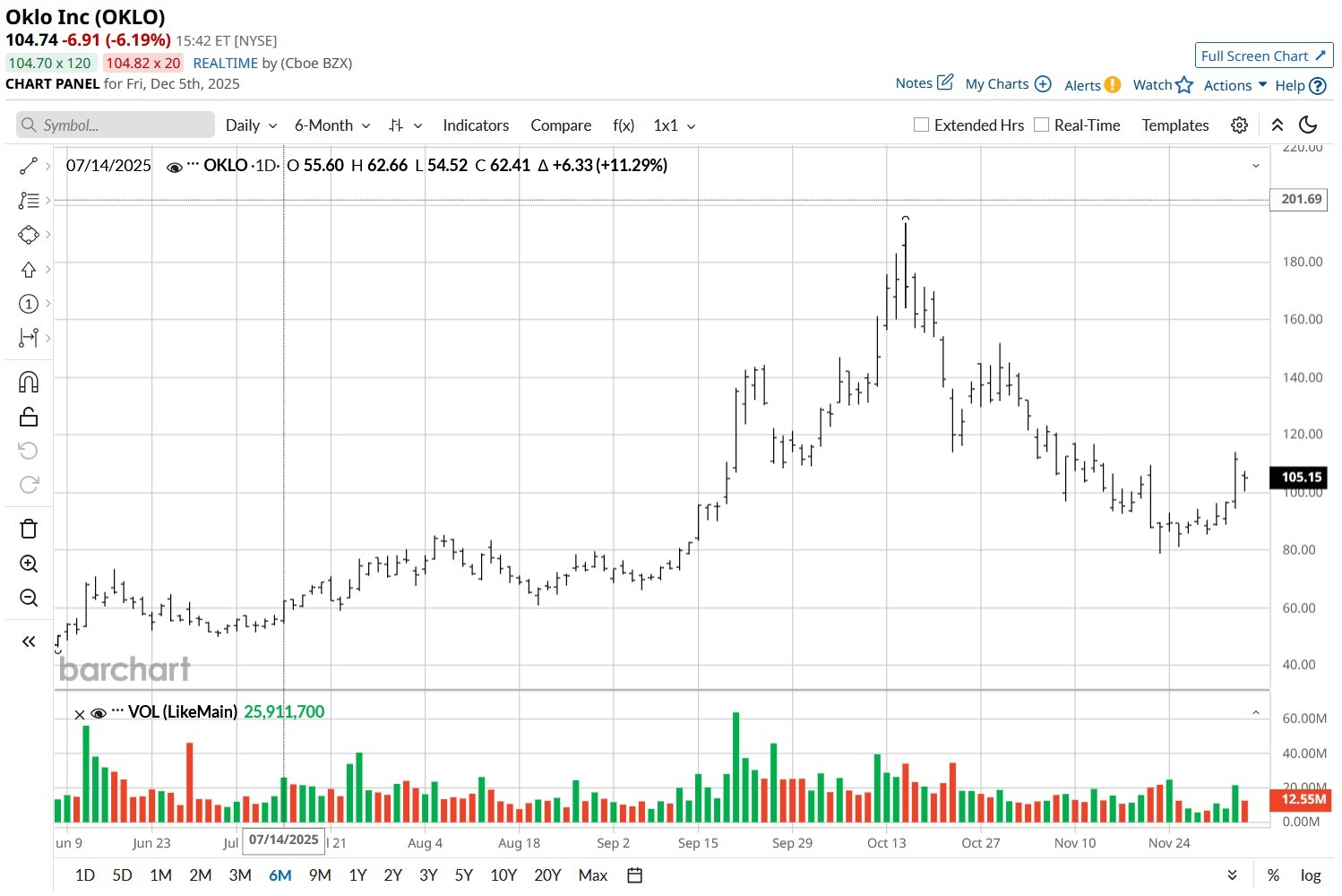Viewport: 1342px width, 896px height.
Task: Open the 6-Month period dropdown
Action: click(332, 125)
